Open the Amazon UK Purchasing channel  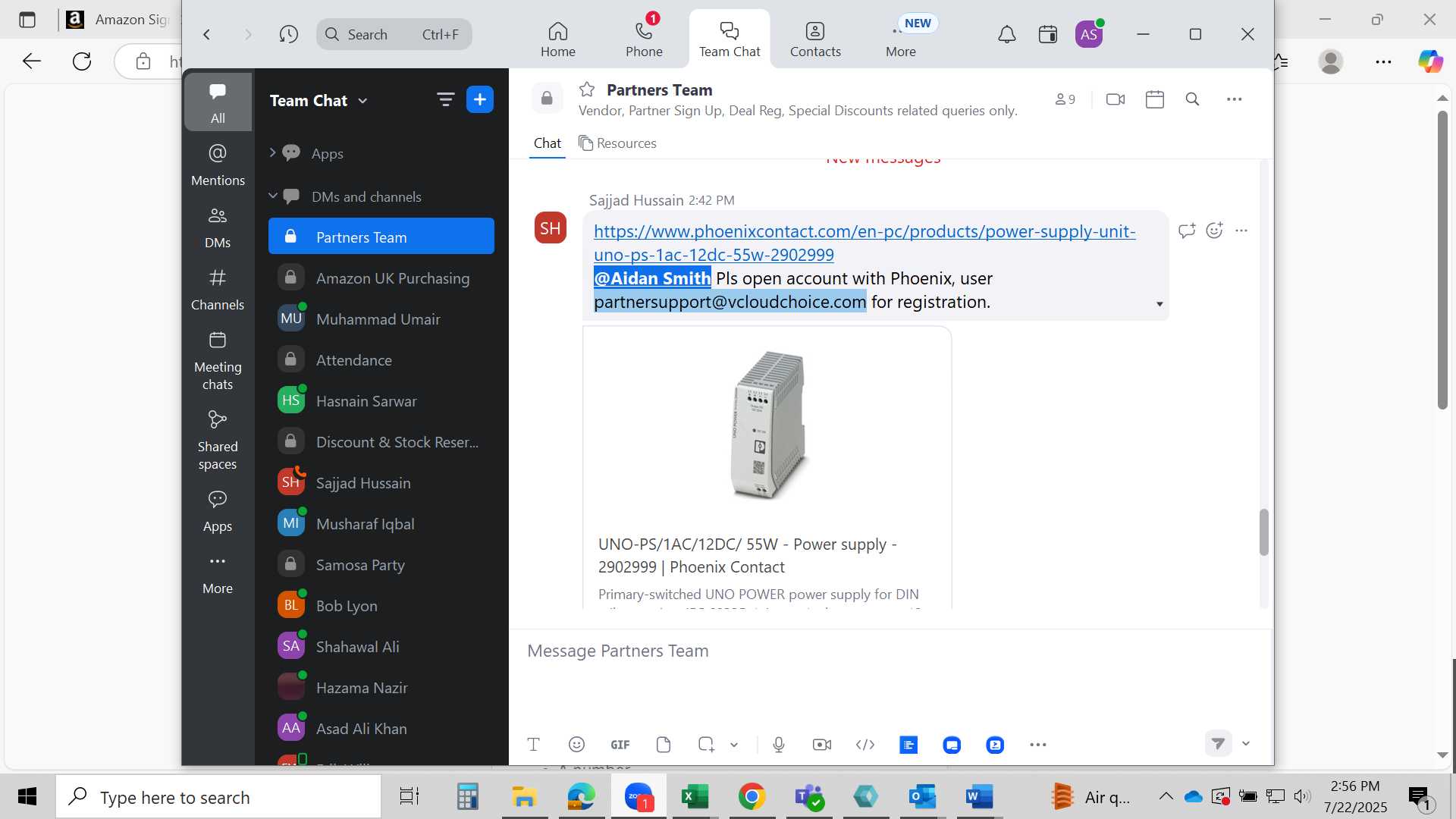pyautogui.click(x=381, y=278)
